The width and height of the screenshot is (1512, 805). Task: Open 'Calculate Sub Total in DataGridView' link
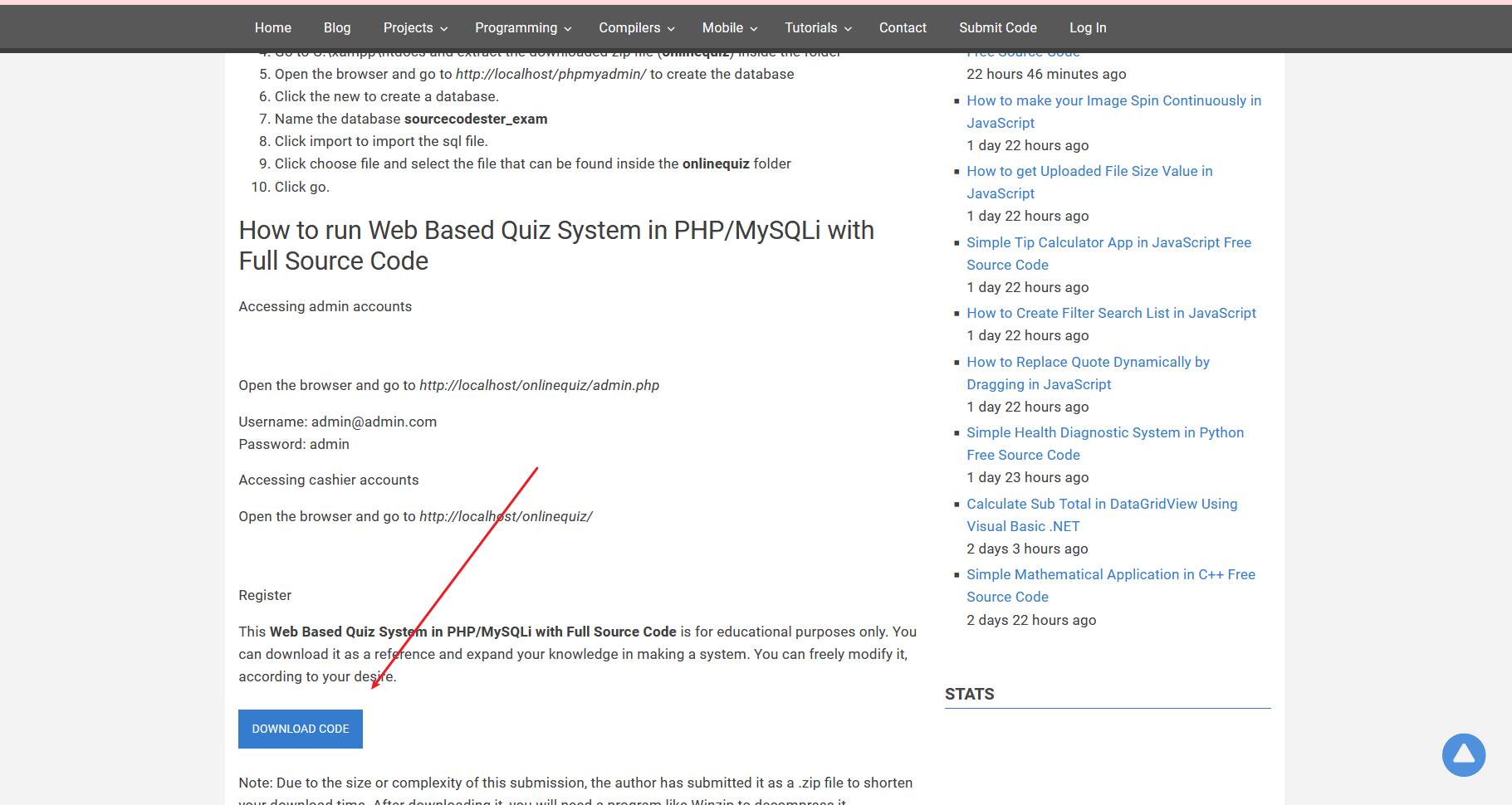click(x=1102, y=515)
